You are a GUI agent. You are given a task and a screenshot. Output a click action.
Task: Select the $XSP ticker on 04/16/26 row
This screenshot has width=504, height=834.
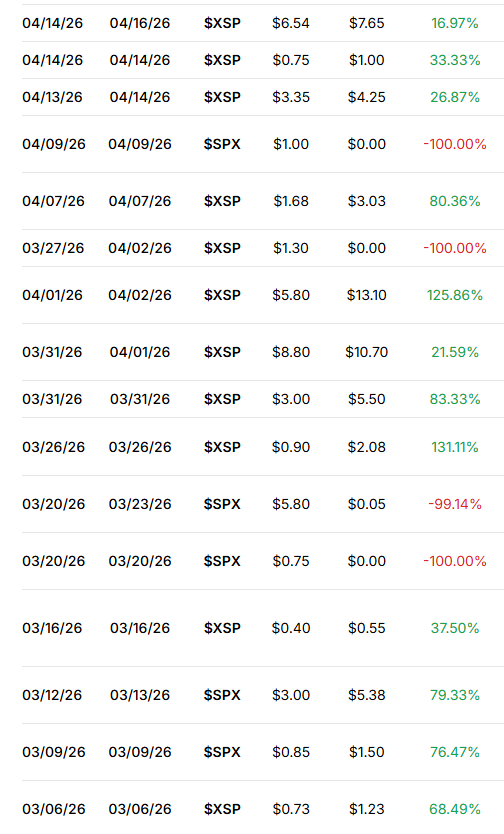222,23
